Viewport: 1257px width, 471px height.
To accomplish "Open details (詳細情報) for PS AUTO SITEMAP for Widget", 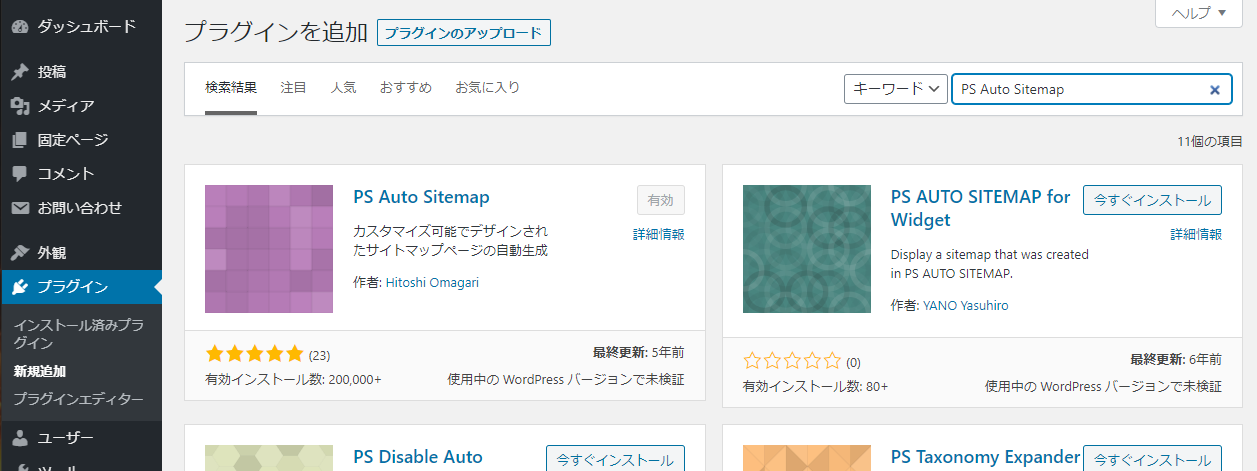I will (x=1196, y=234).
